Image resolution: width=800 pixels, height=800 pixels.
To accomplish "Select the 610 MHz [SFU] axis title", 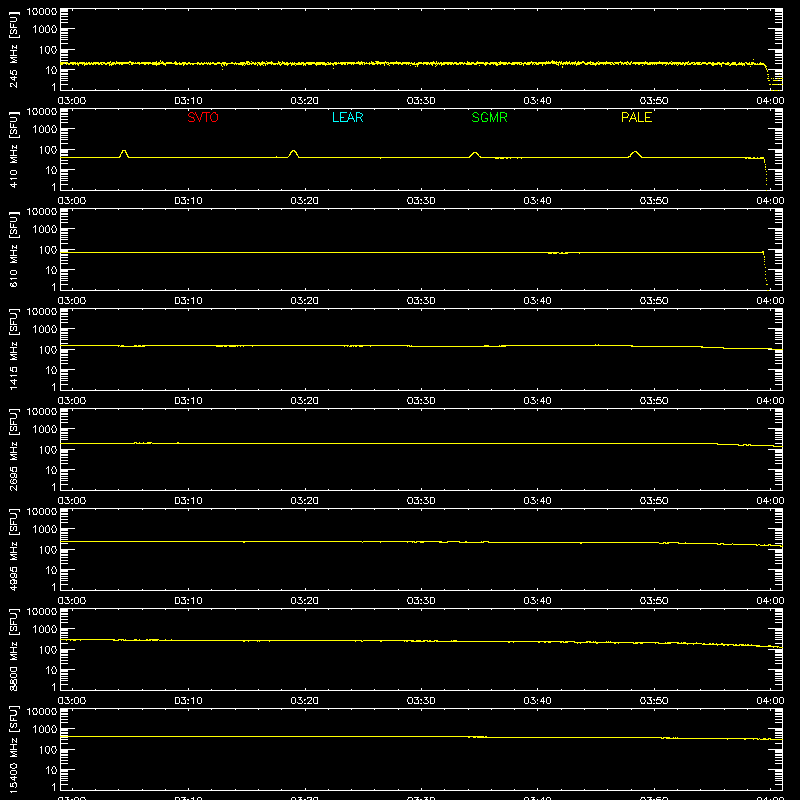I will click(x=13, y=249).
